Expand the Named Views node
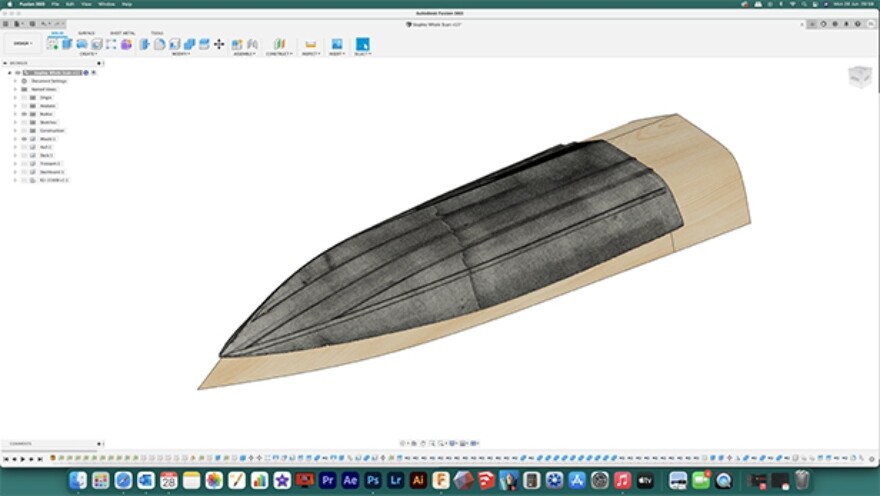Screen dimensions: 880x496 tap(15, 89)
